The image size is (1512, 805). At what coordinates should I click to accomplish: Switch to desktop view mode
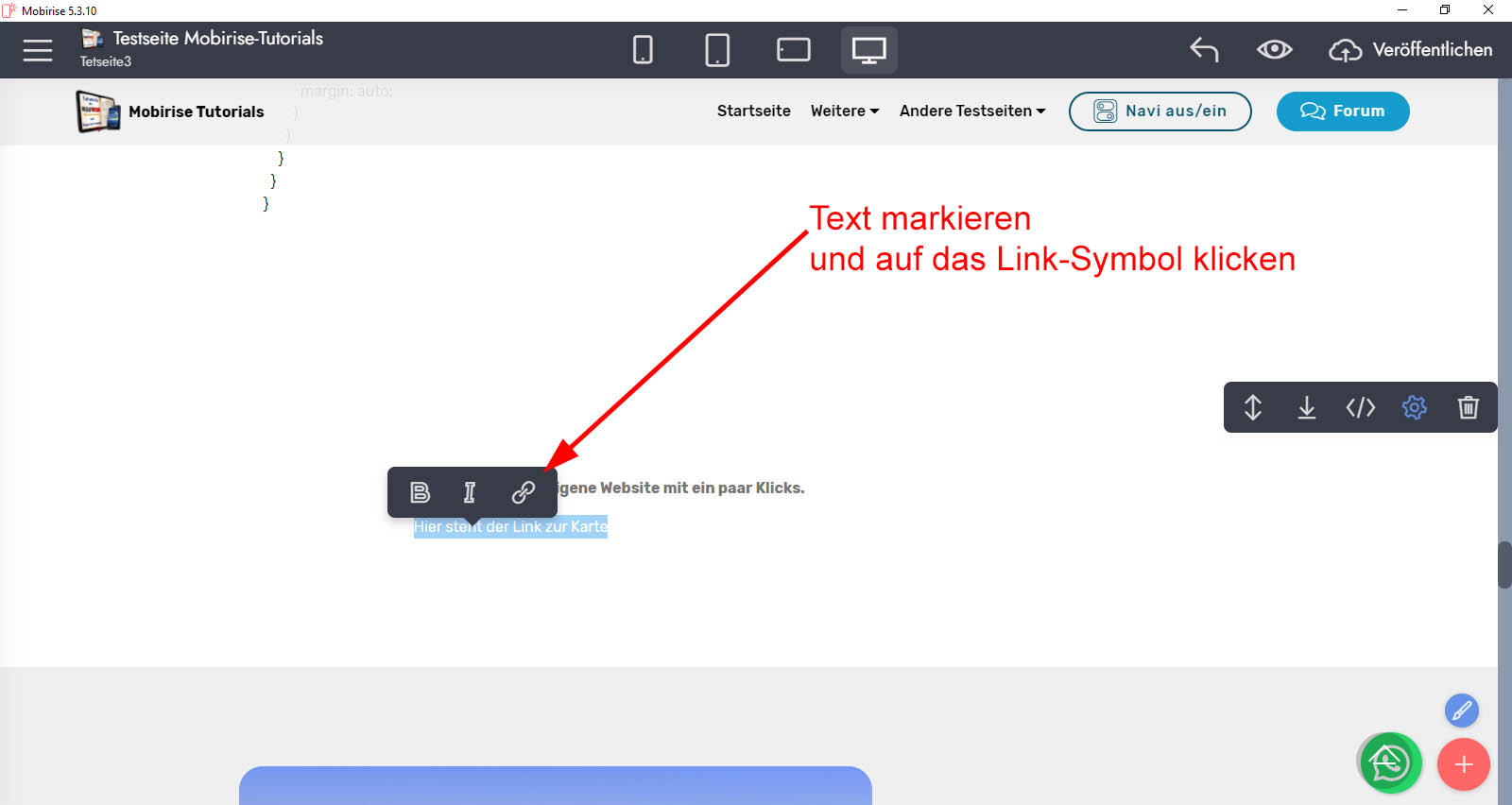coord(868,50)
